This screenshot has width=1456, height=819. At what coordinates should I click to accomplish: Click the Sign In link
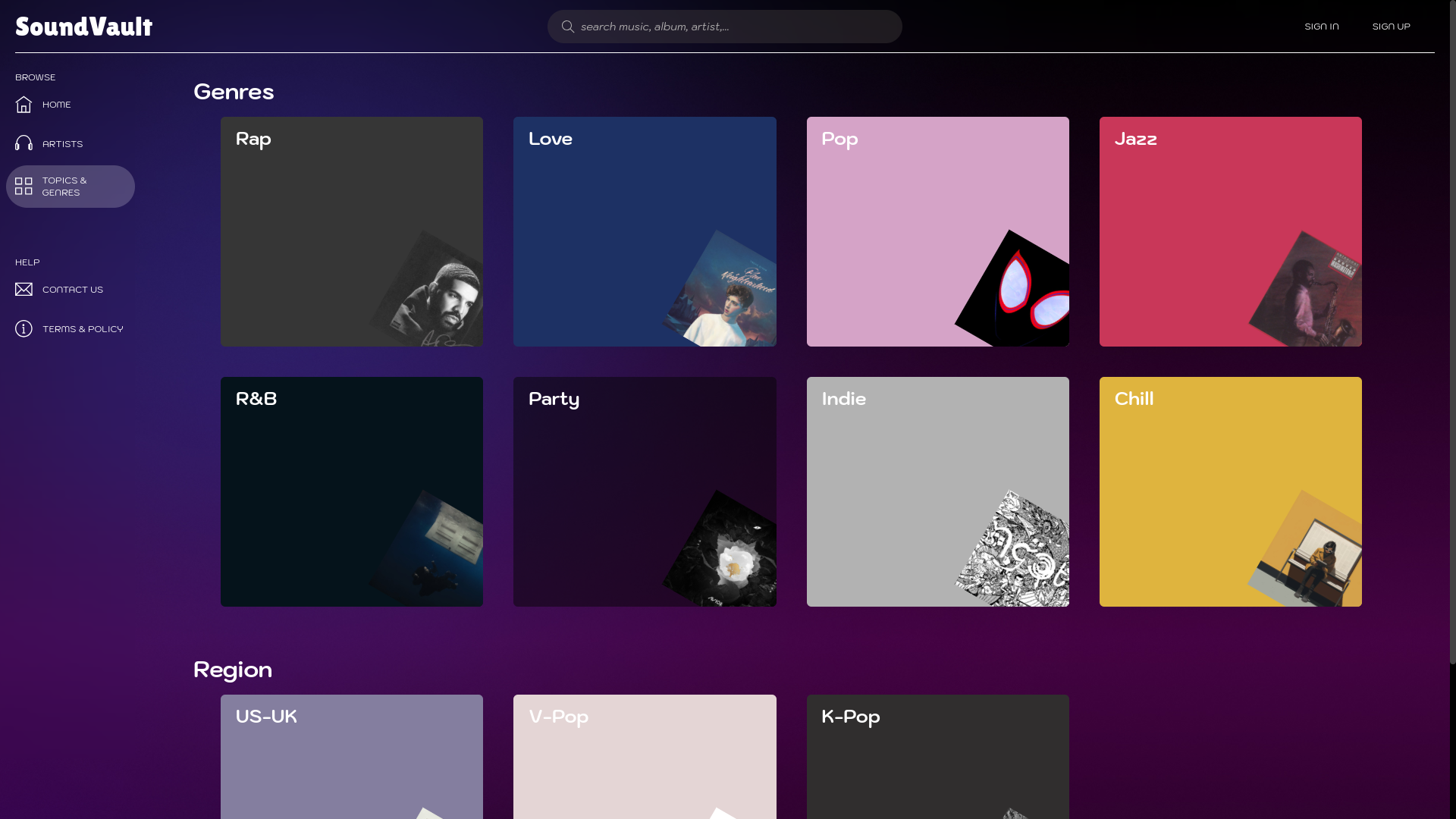[x=1321, y=27]
